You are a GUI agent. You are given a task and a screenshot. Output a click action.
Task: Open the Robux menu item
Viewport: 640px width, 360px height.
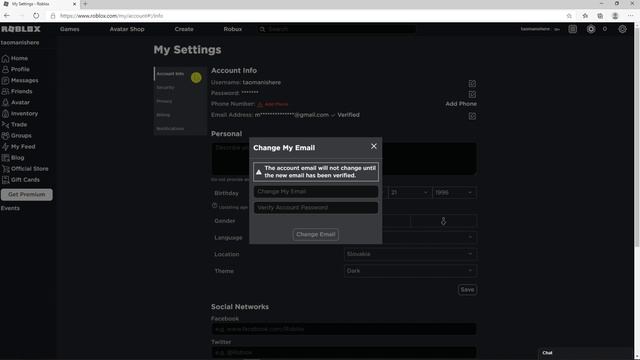click(x=233, y=29)
